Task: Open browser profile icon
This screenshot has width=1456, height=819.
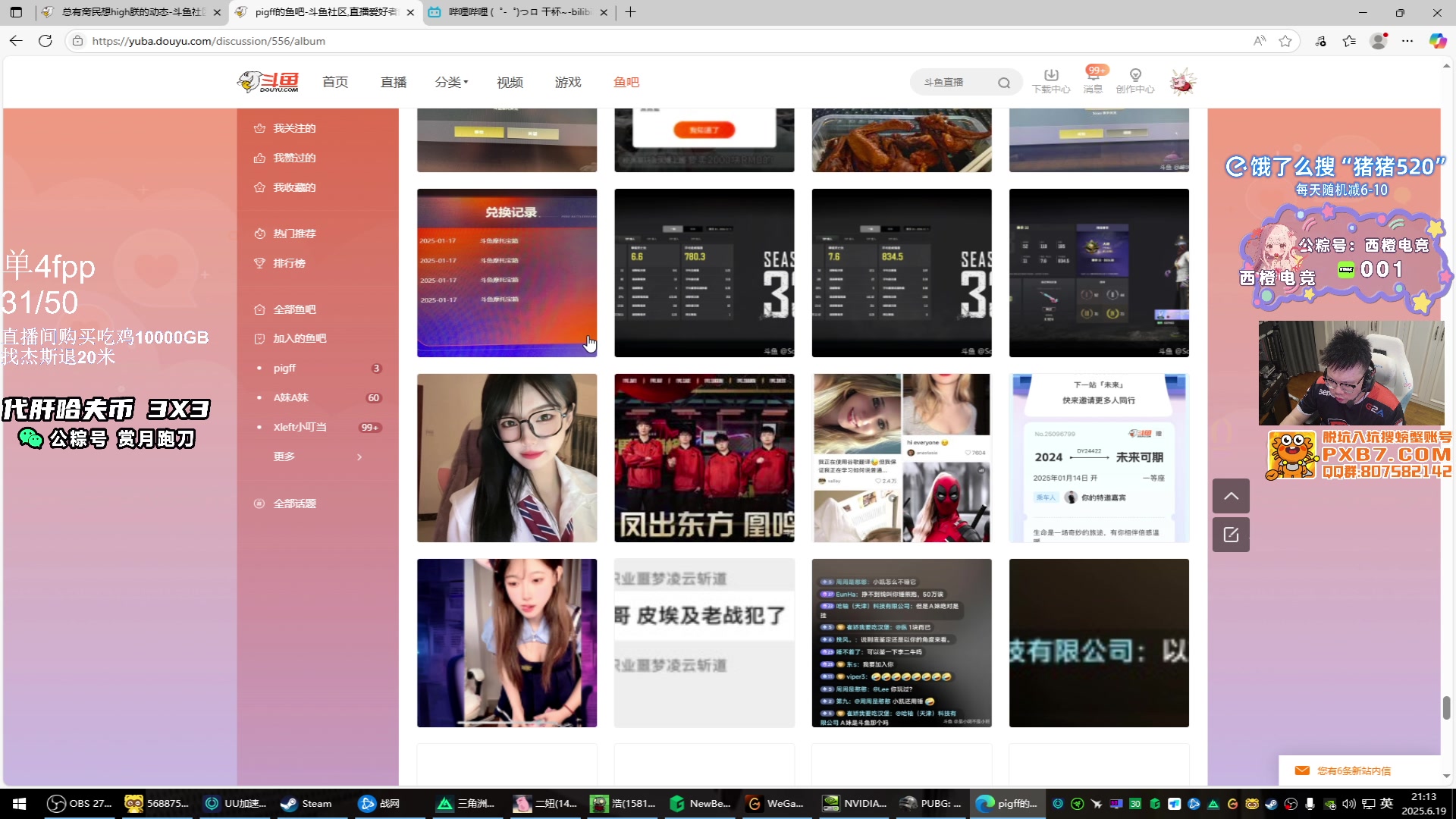Action: click(x=1379, y=41)
